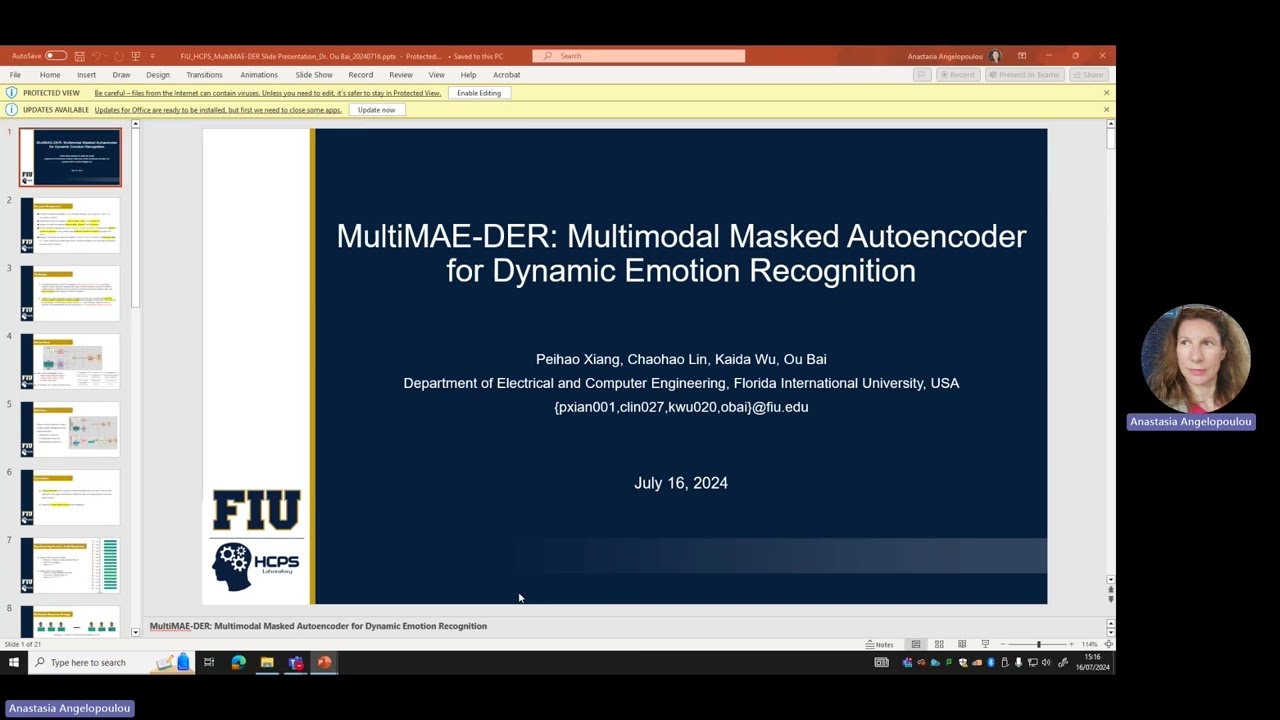Click Fit slide to current window icon
The image size is (1280, 720).
(x=1108, y=644)
